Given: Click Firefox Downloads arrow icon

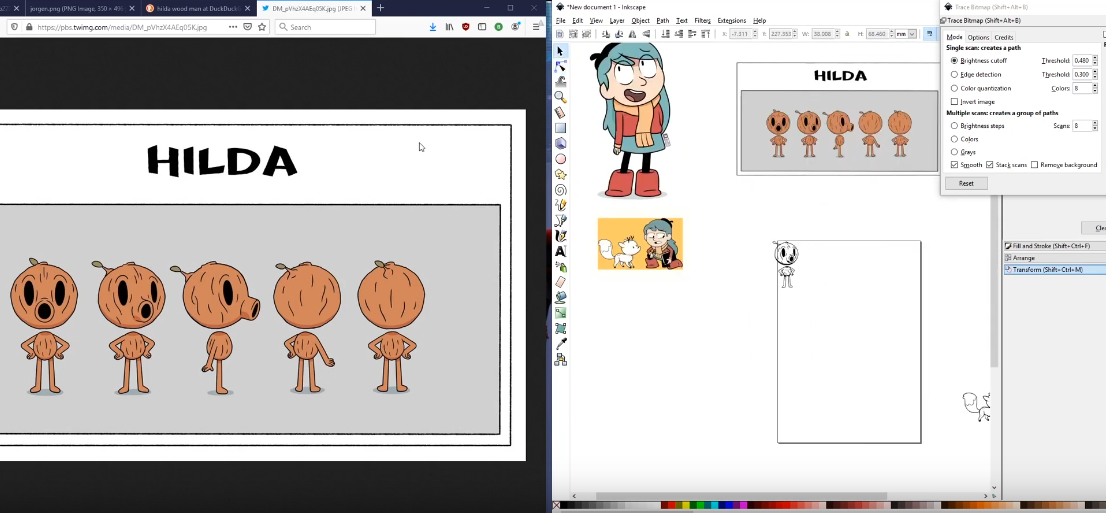Looking at the screenshot, I should point(433,27).
